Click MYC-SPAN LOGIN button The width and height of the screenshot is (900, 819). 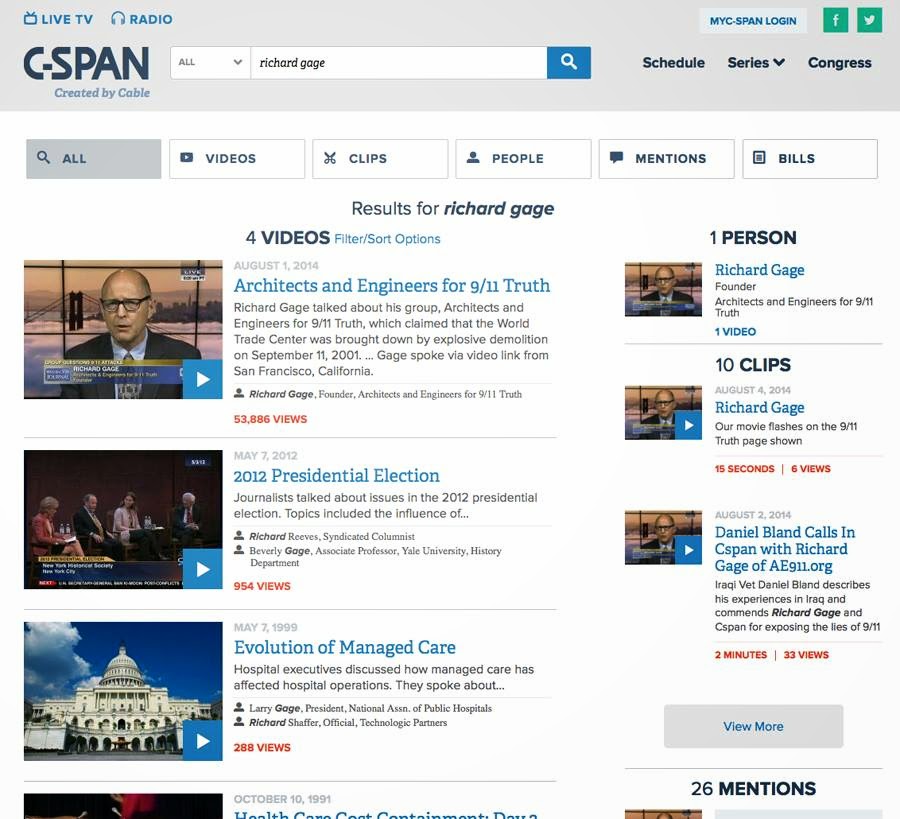click(752, 21)
